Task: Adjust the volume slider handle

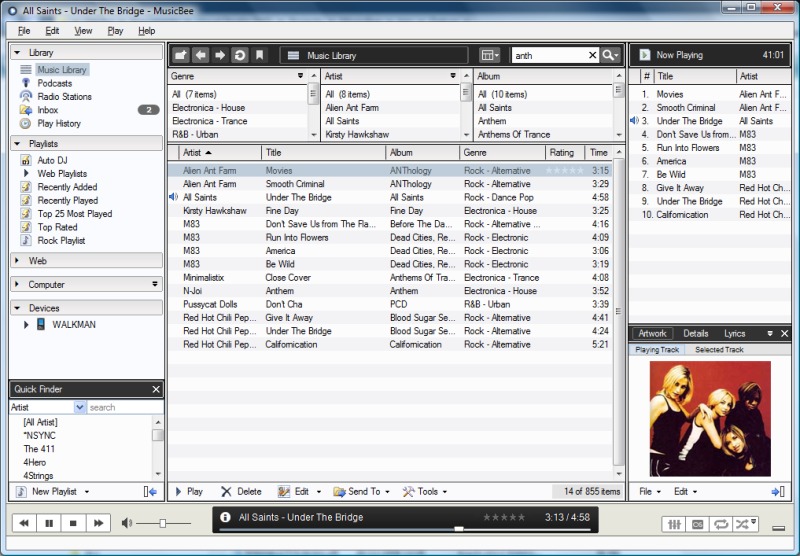Action: [162, 523]
